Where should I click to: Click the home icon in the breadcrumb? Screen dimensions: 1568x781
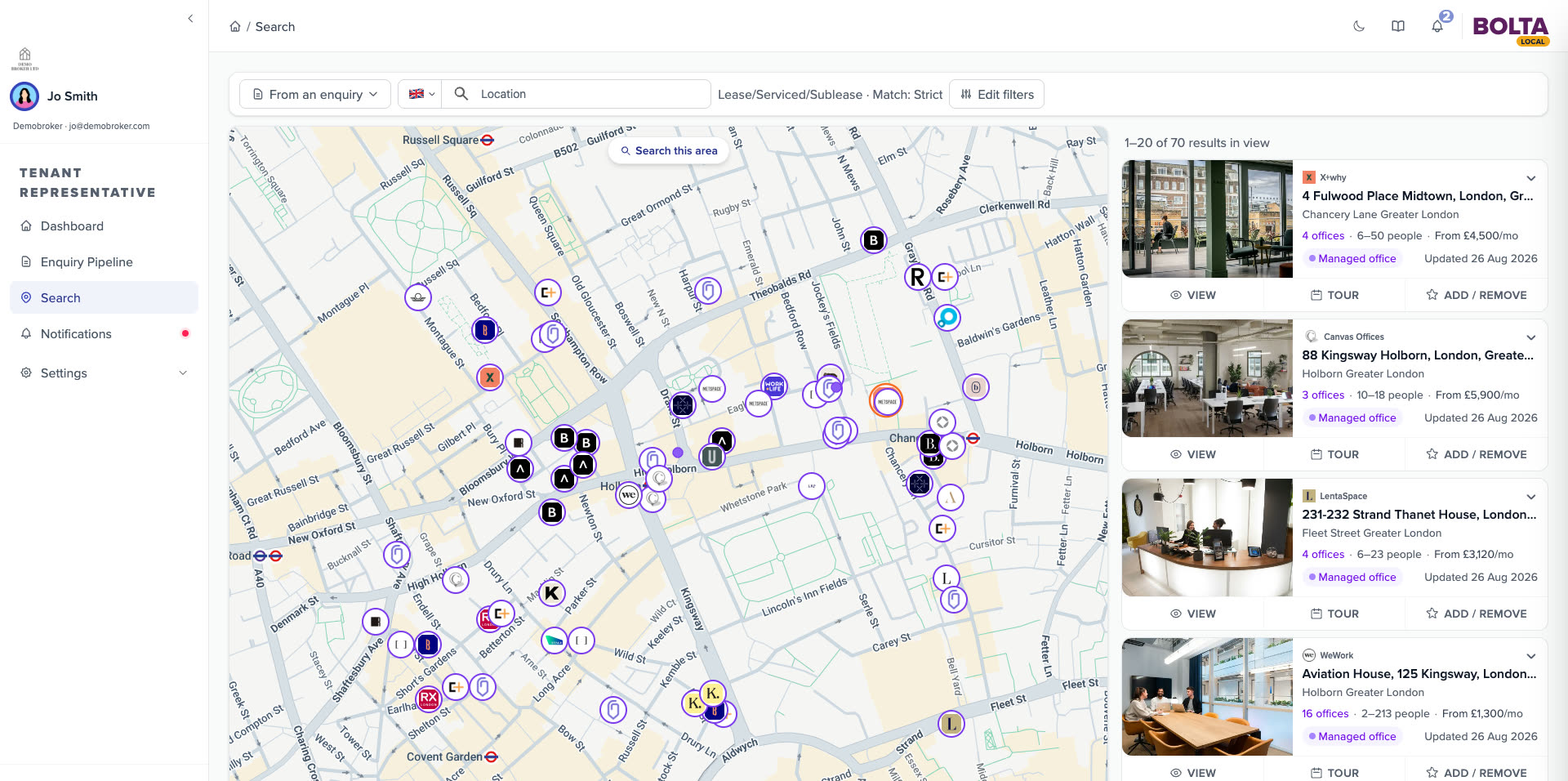[235, 26]
